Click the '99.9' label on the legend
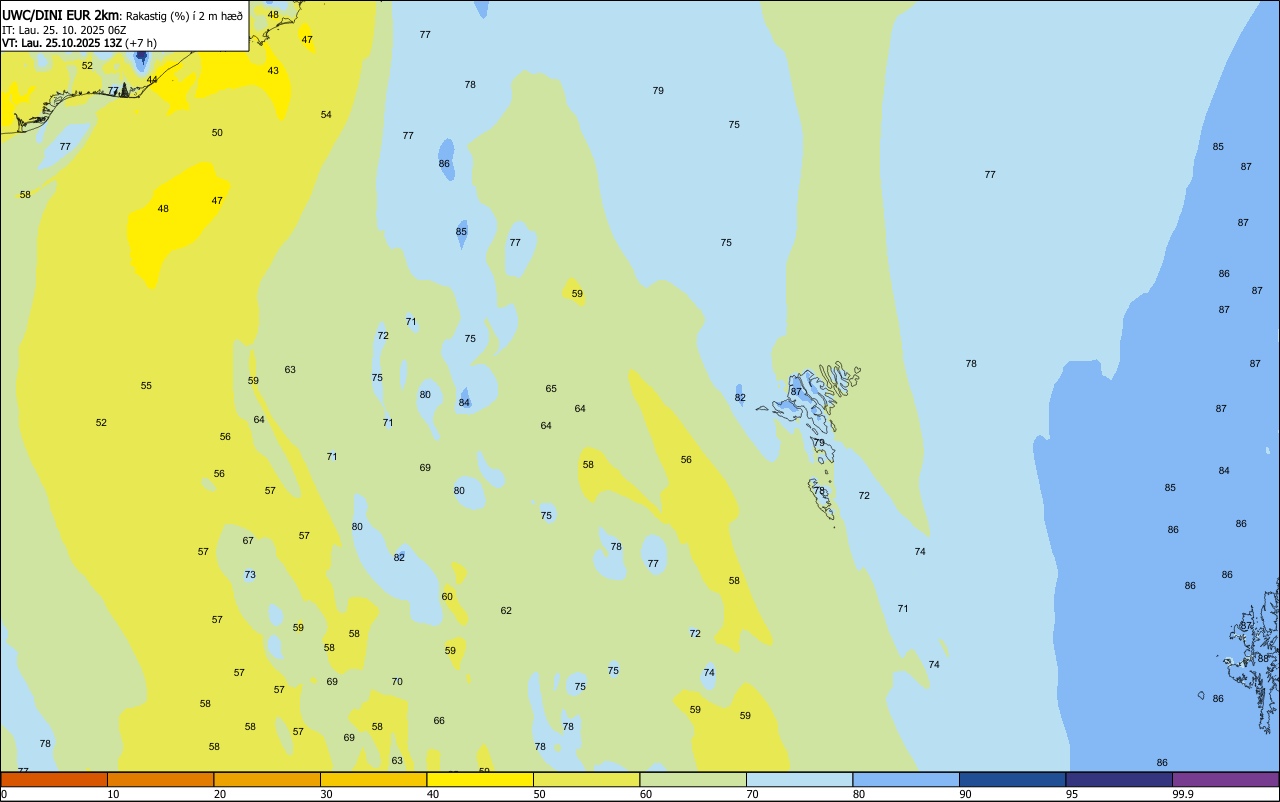1280x802 pixels. point(1183,794)
